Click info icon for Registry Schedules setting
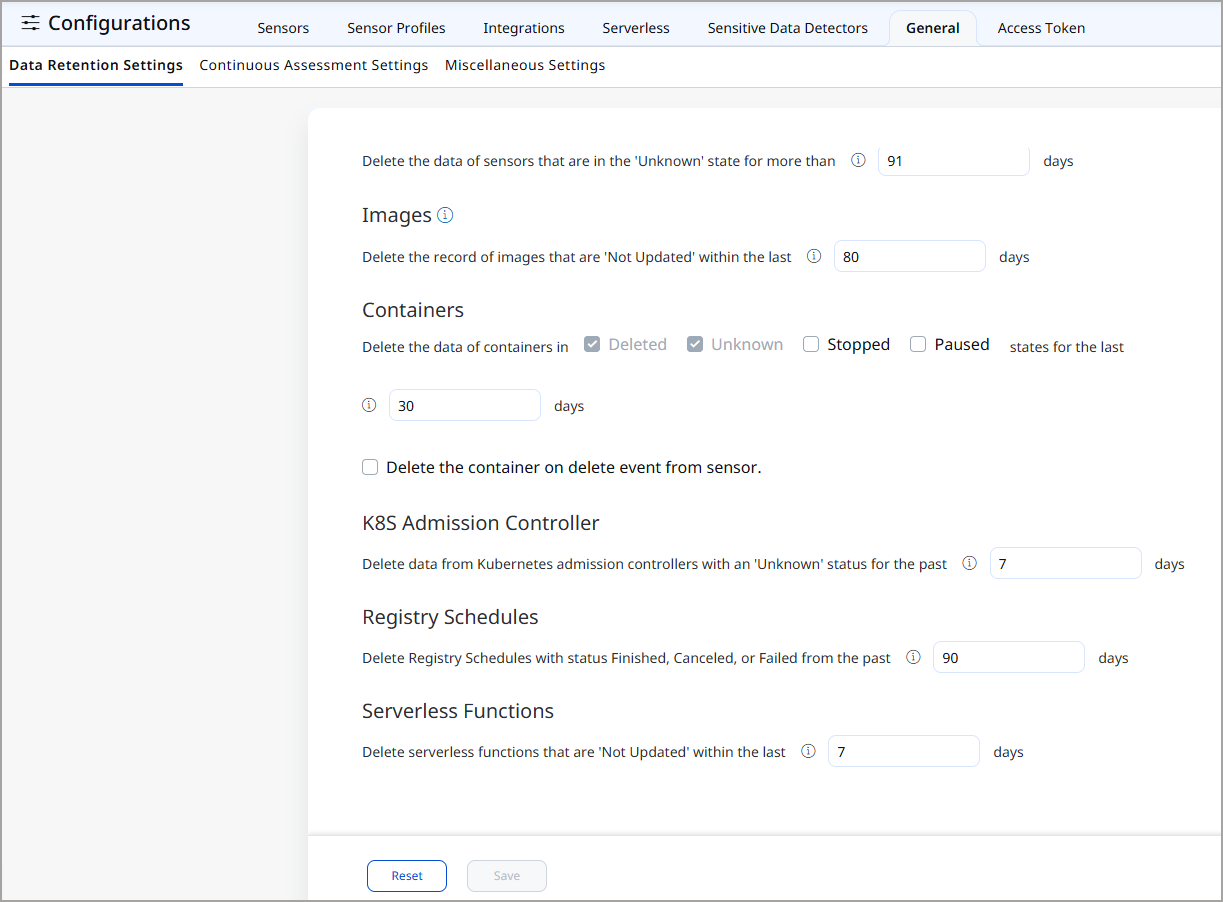Screen dimensions: 1223x902 pos(913,657)
